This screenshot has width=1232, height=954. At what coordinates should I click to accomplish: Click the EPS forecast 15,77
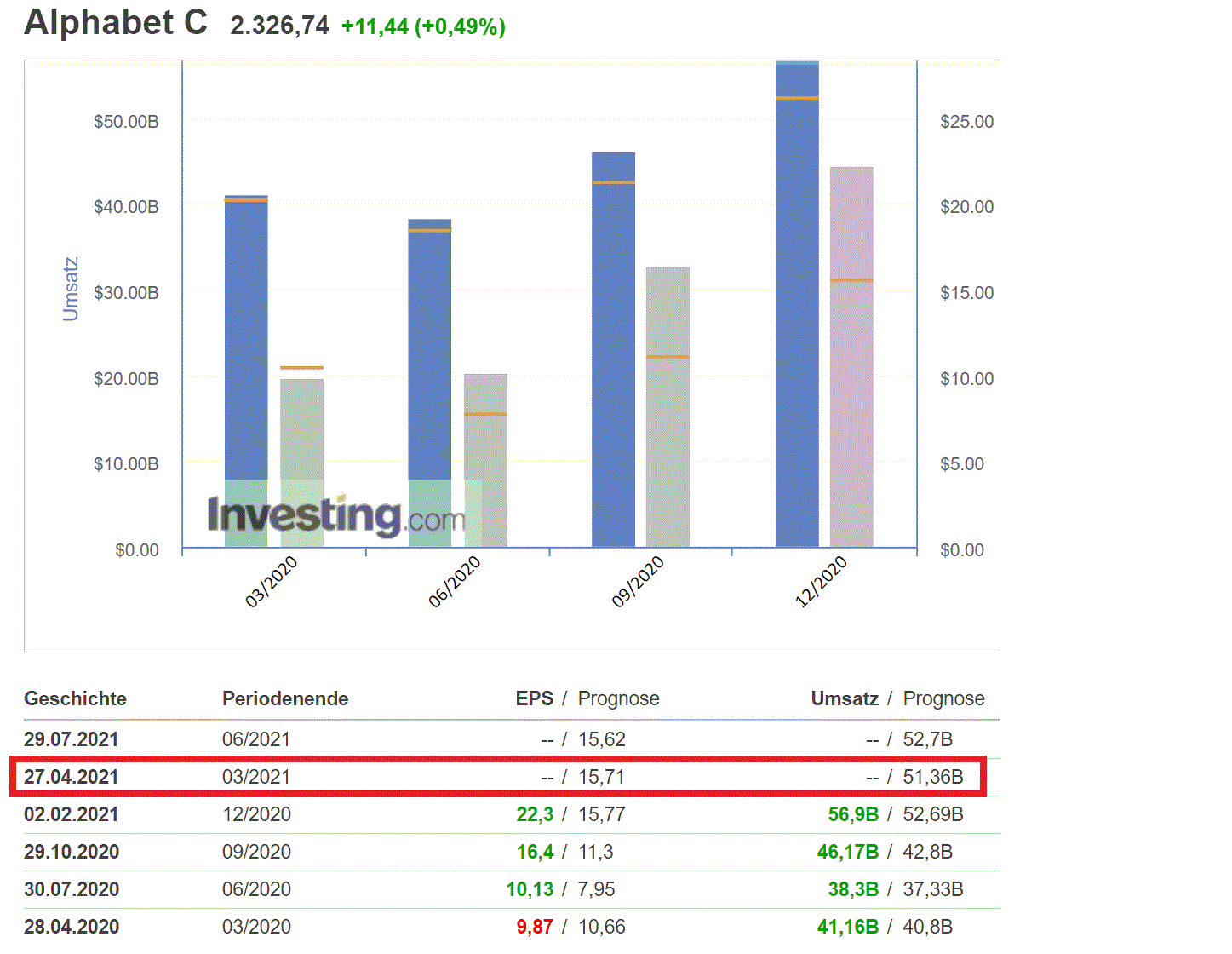coord(602,814)
